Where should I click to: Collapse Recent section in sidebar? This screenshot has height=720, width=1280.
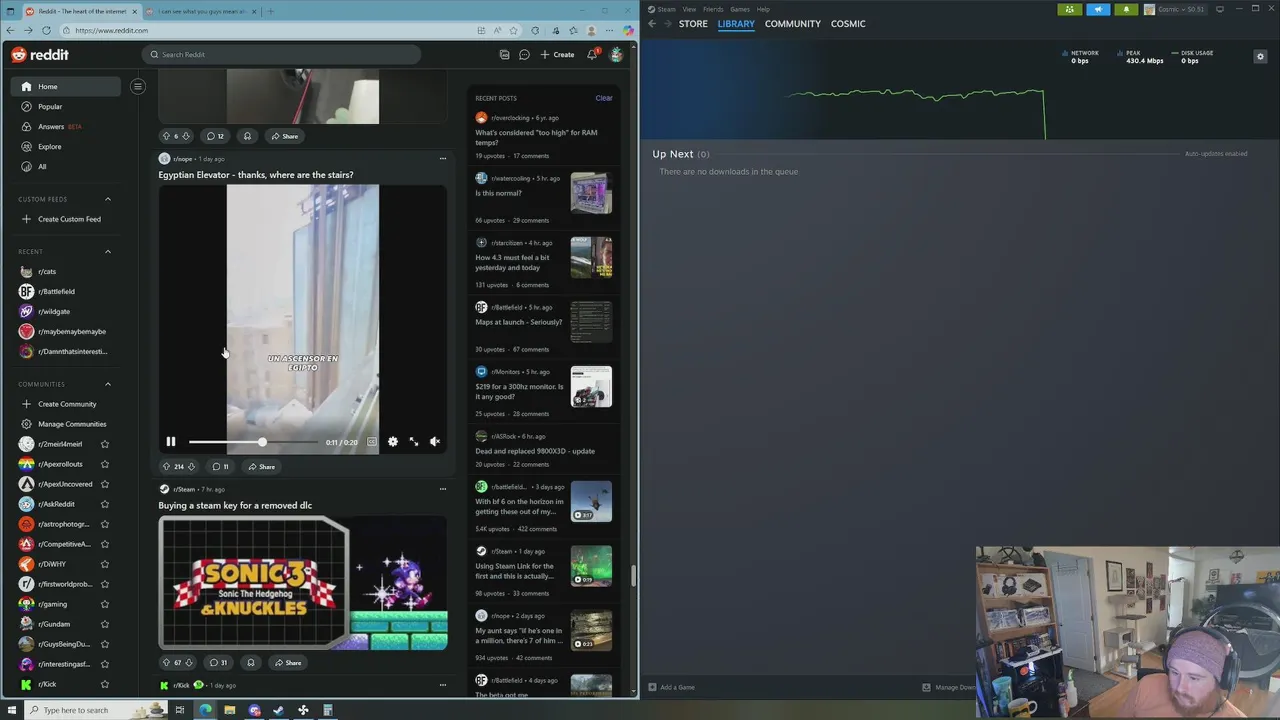tap(108, 251)
